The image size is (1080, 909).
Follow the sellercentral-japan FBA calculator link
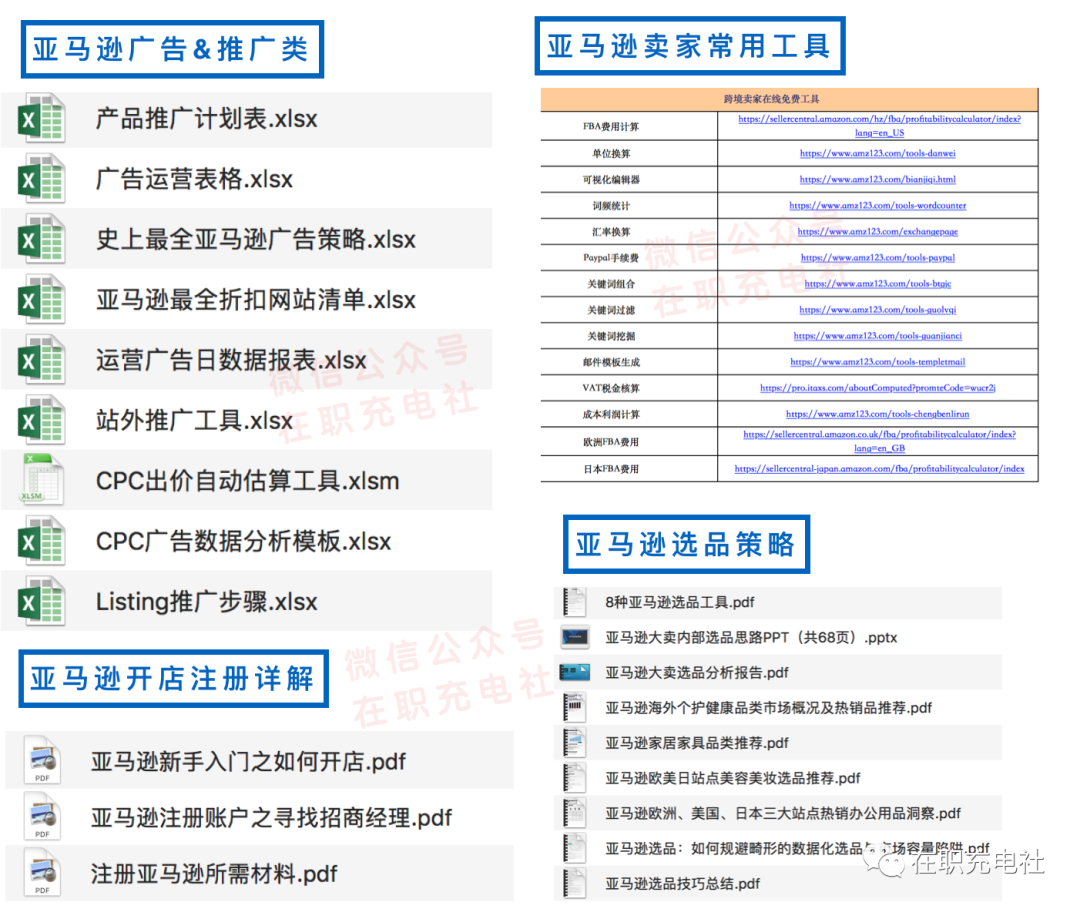click(879, 469)
